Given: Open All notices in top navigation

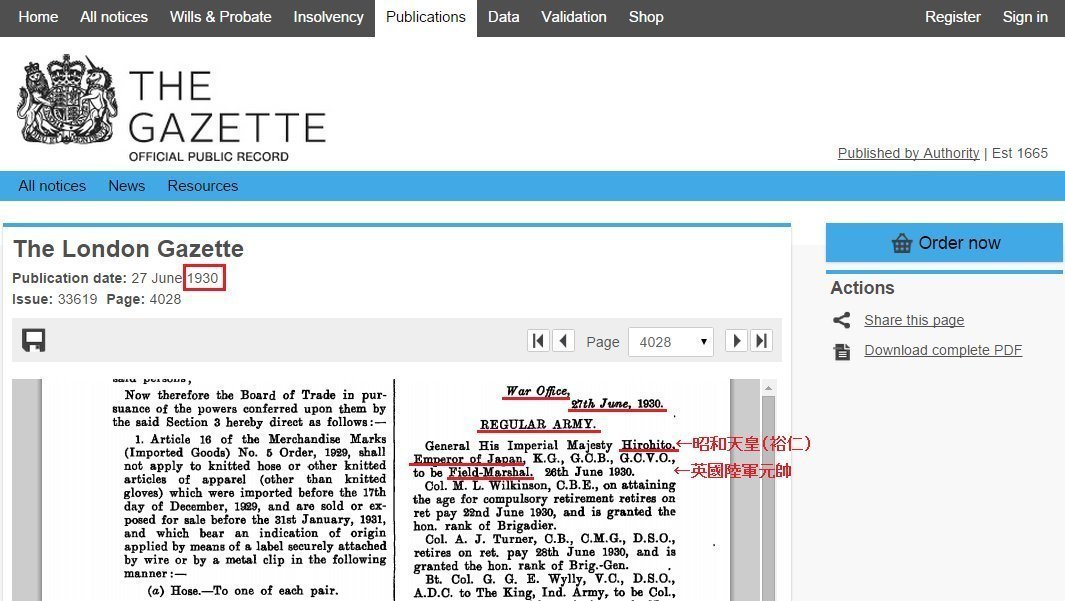Looking at the screenshot, I should pyautogui.click(x=113, y=17).
